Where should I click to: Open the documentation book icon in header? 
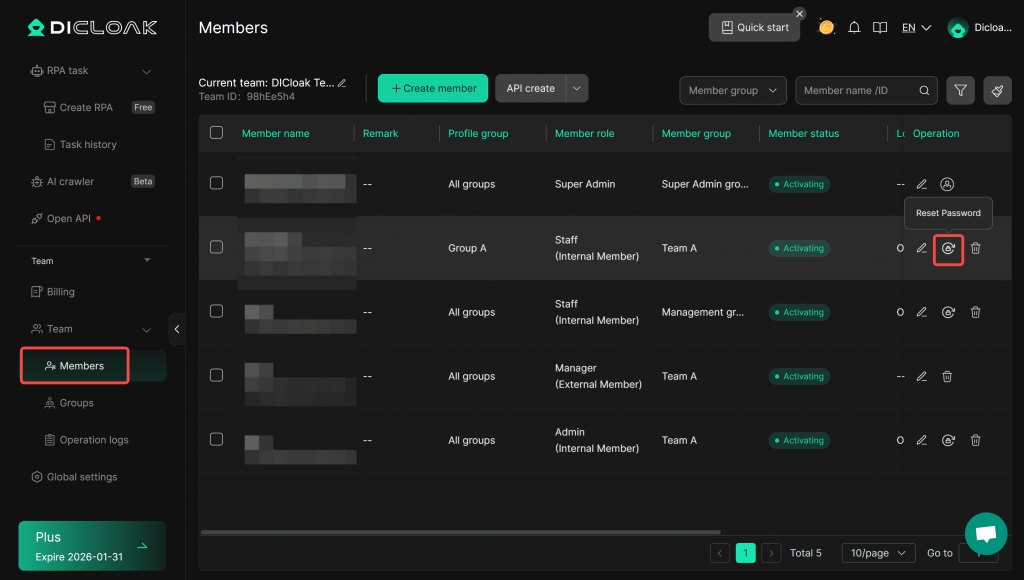880,28
